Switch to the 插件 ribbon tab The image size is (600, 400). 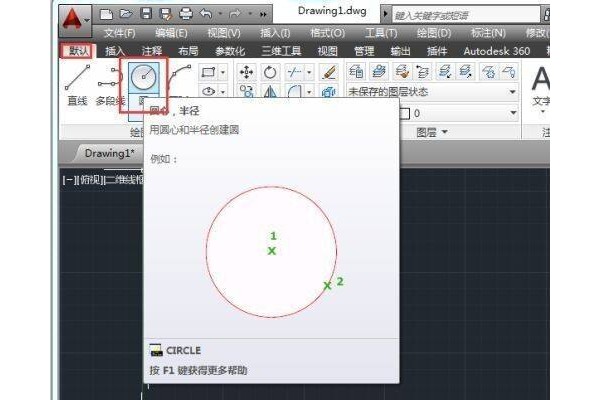coord(437,51)
